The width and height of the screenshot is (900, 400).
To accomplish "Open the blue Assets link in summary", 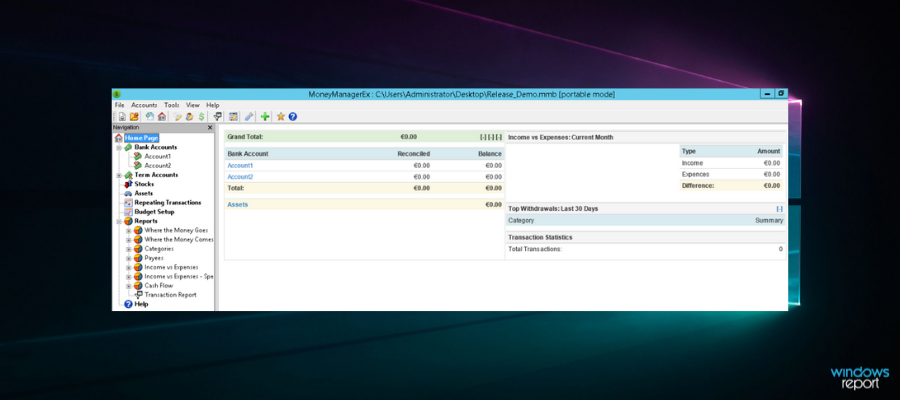I will [238, 204].
